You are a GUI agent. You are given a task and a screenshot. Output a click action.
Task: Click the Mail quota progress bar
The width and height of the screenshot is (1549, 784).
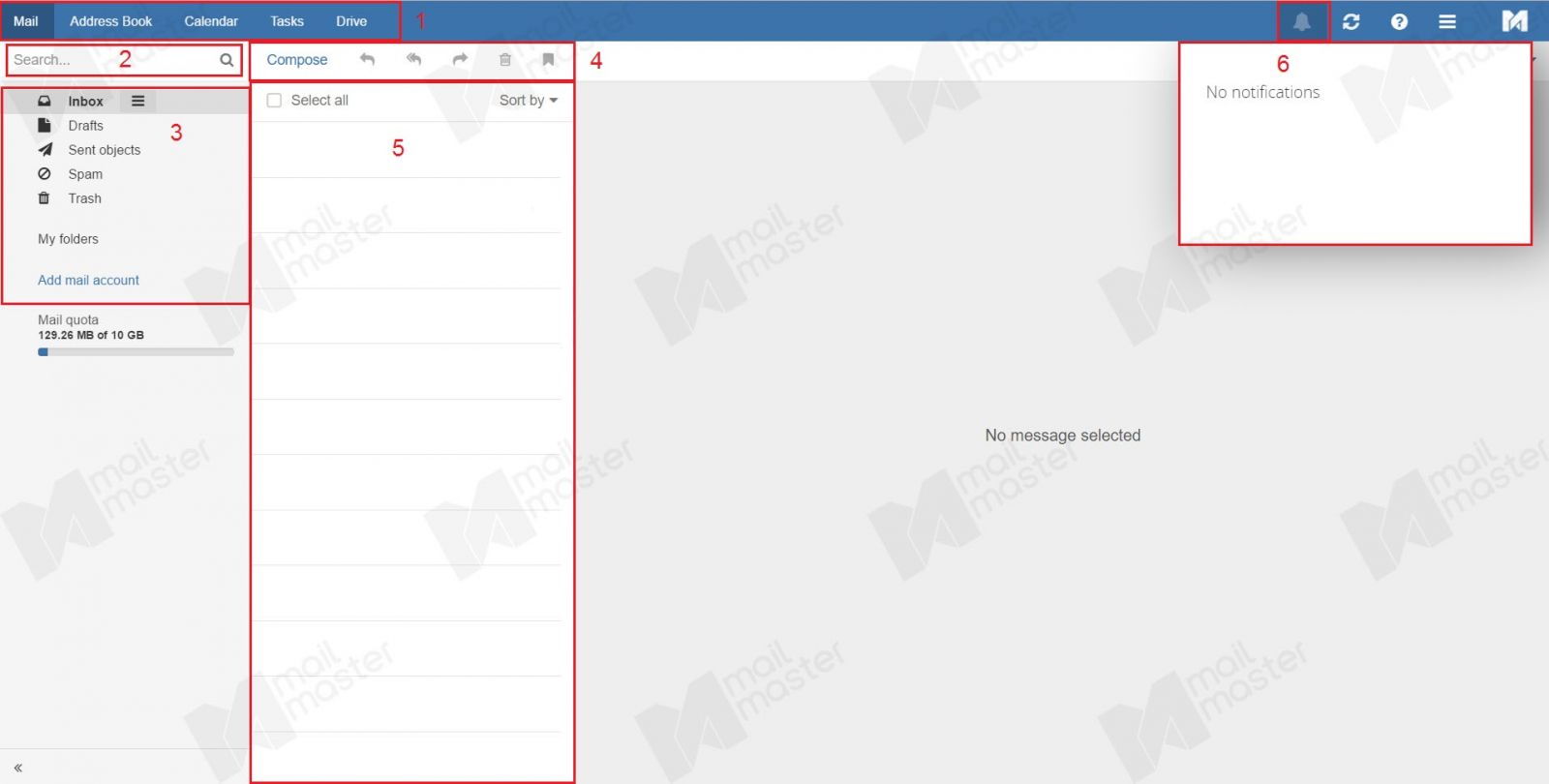coord(136,352)
